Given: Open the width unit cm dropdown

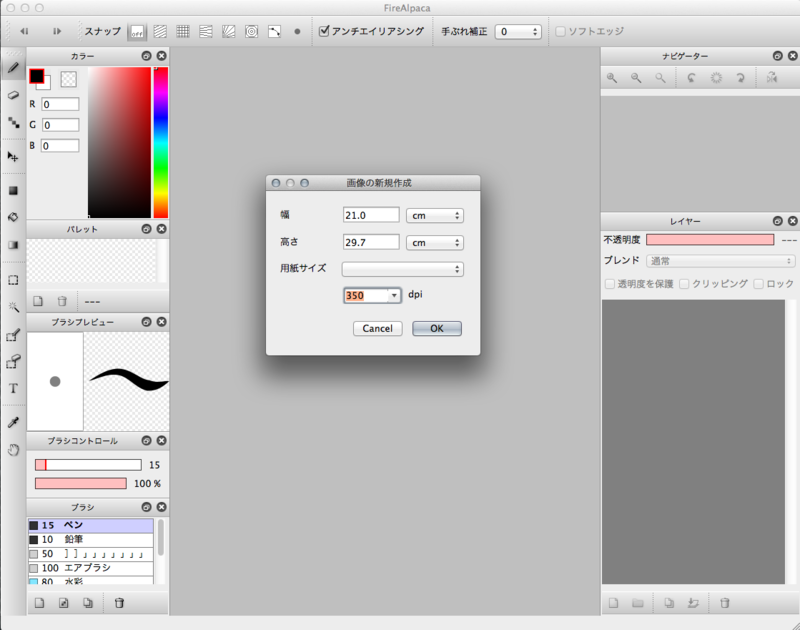Looking at the screenshot, I should (435, 215).
